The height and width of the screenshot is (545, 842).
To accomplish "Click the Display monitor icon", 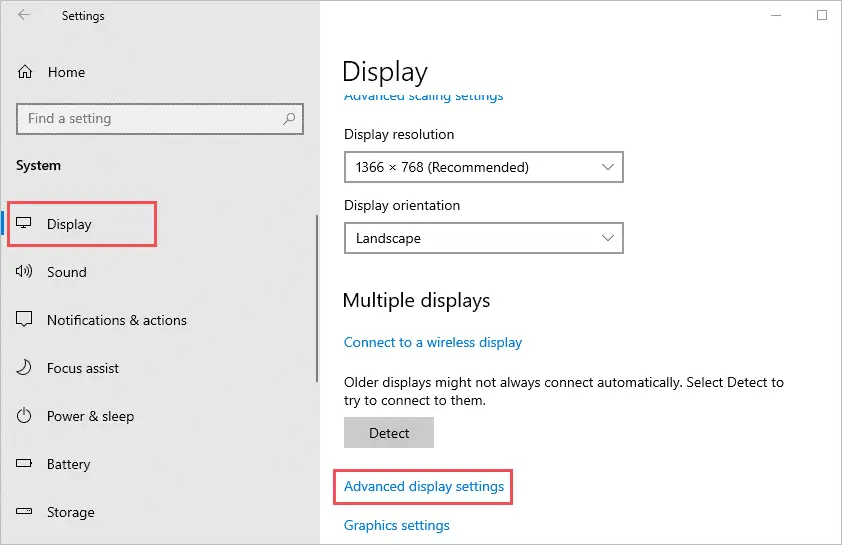I will 24,223.
